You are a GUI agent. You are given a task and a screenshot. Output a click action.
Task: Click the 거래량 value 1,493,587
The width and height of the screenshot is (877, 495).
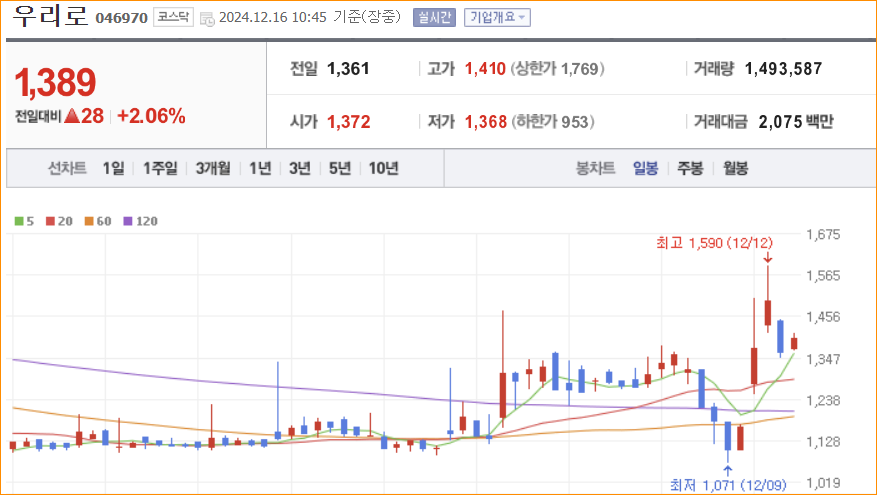784,69
